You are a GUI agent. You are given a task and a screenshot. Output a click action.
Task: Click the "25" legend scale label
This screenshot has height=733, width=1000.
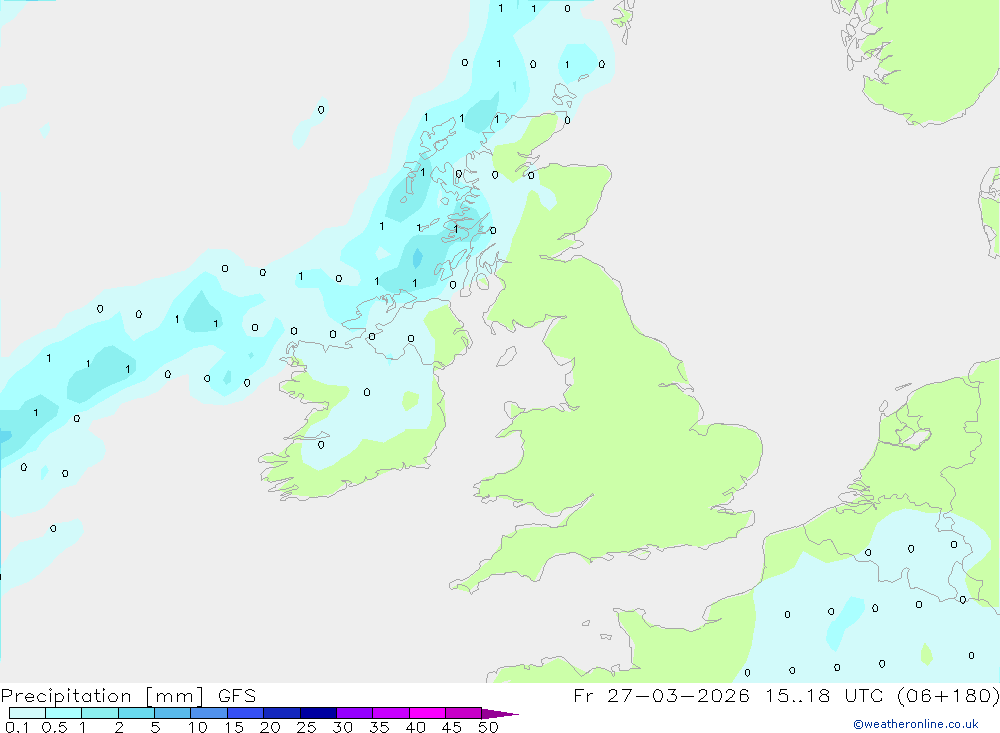(x=307, y=727)
